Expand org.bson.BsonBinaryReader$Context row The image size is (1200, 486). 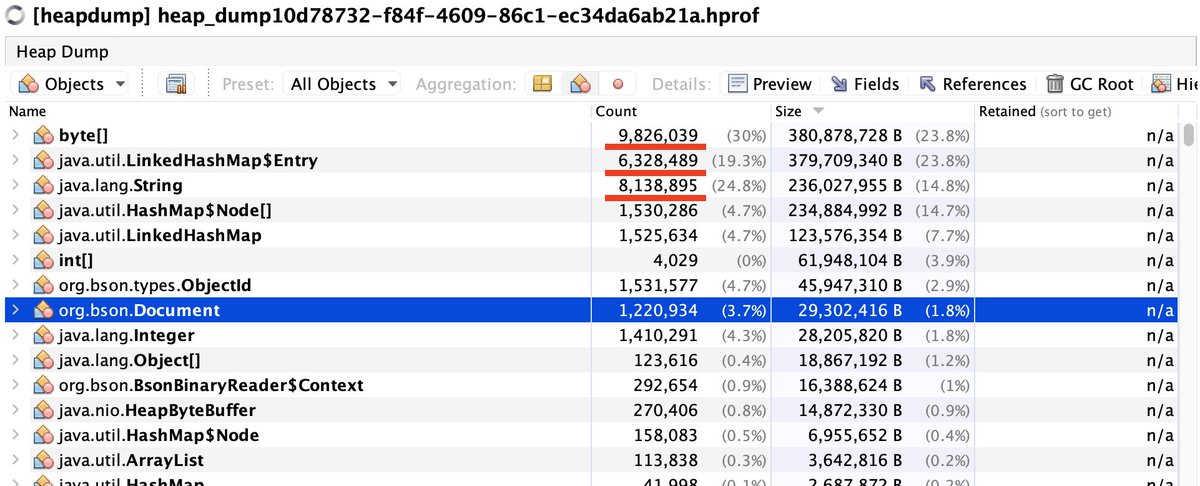pos(15,385)
